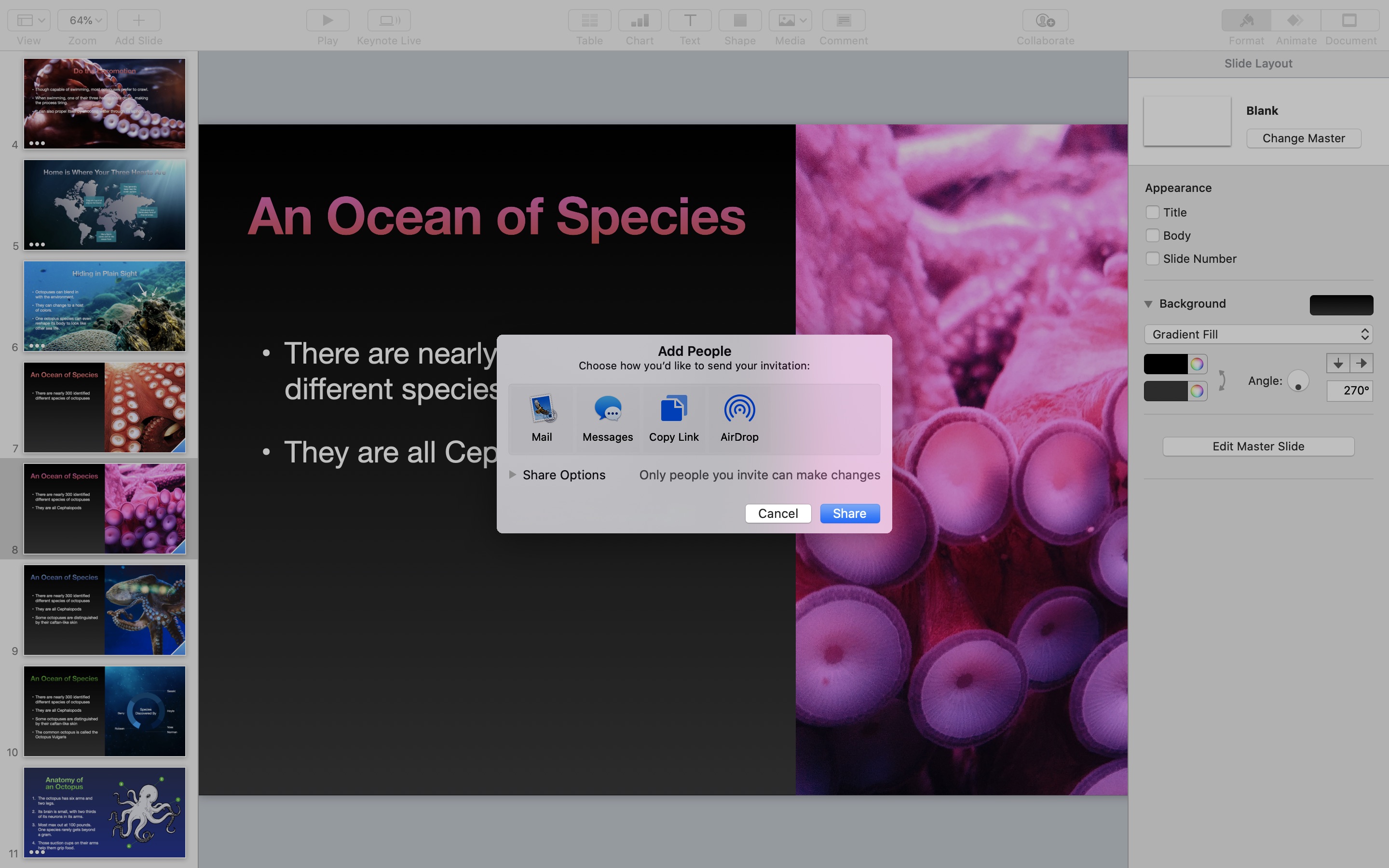The height and width of the screenshot is (868, 1389).
Task: Add a Comment
Action: (x=844, y=21)
